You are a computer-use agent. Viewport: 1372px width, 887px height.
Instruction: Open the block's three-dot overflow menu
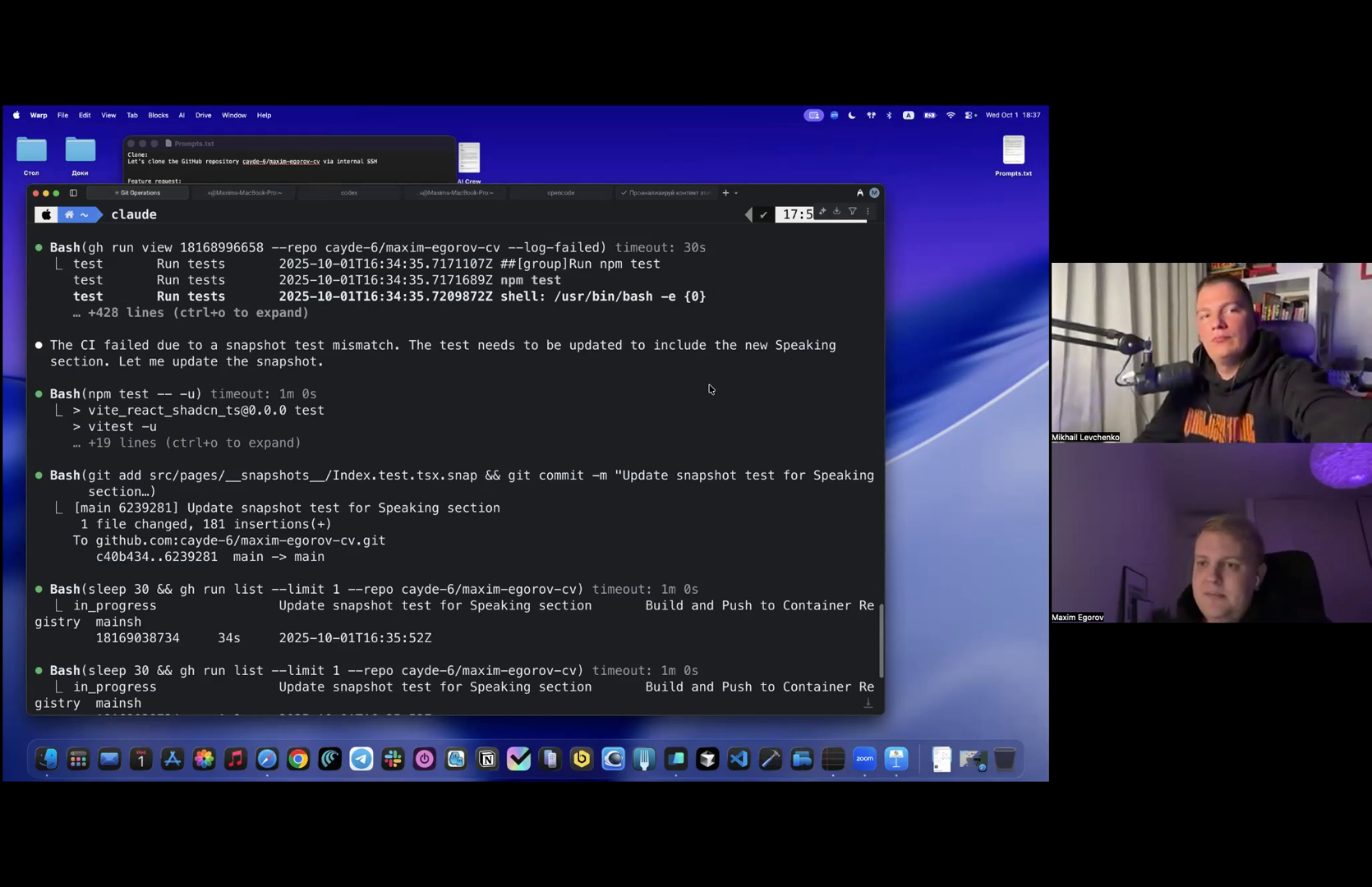pyautogui.click(x=868, y=212)
